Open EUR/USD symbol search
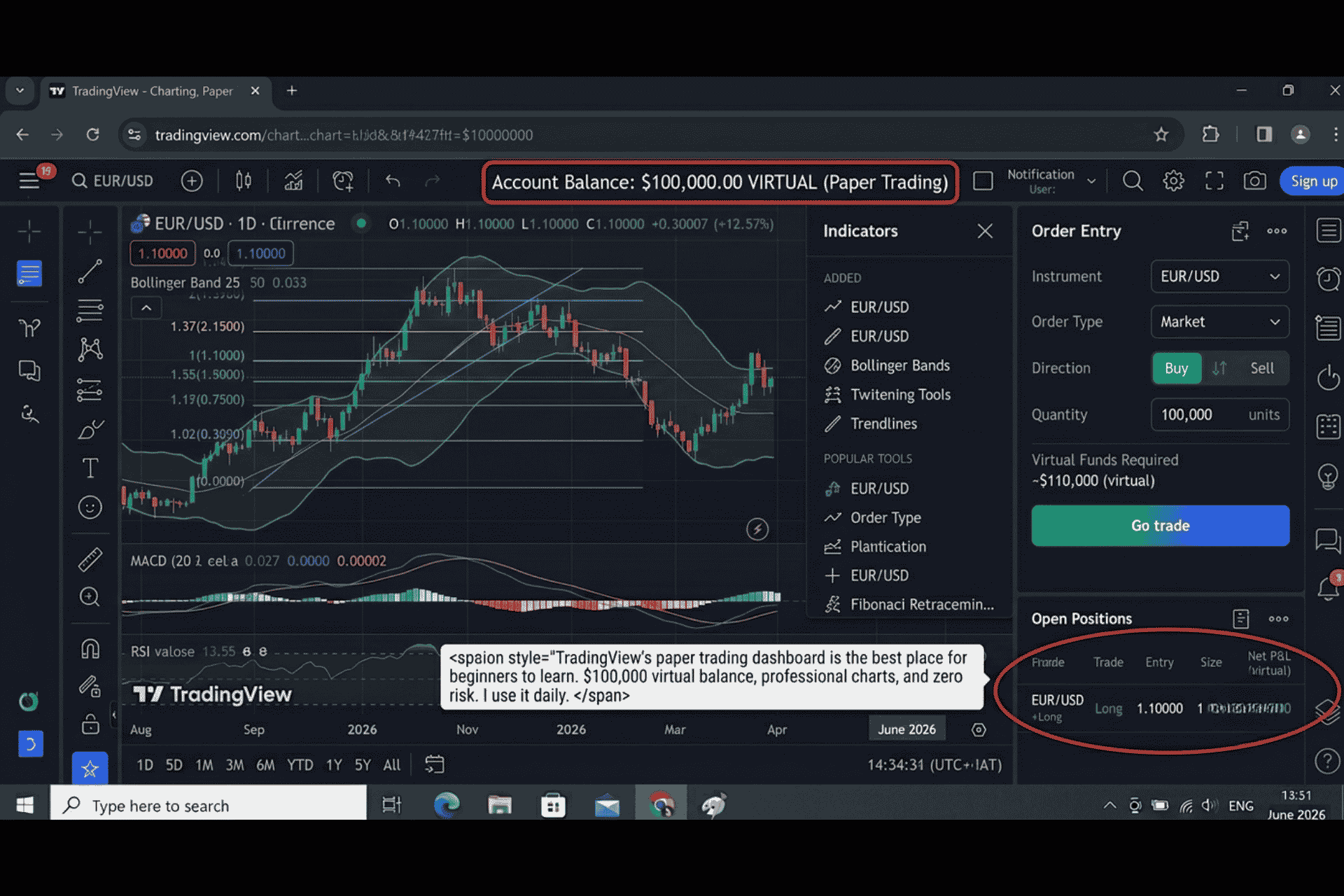 113,181
